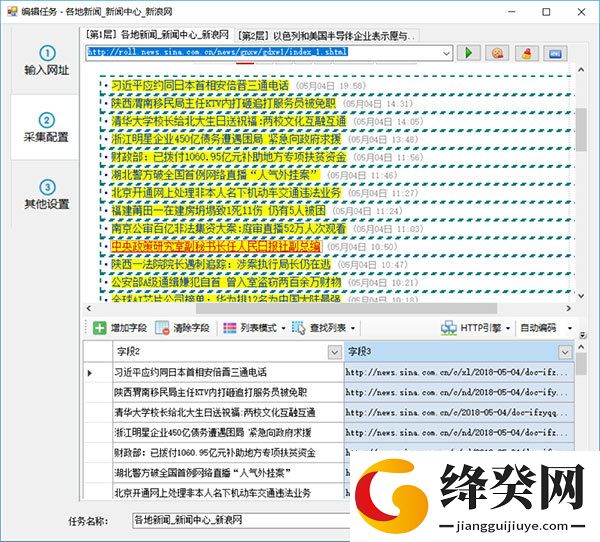This screenshot has height=542, width=600.
Task: Click the app icon in title bar
Action: [12, 11]
